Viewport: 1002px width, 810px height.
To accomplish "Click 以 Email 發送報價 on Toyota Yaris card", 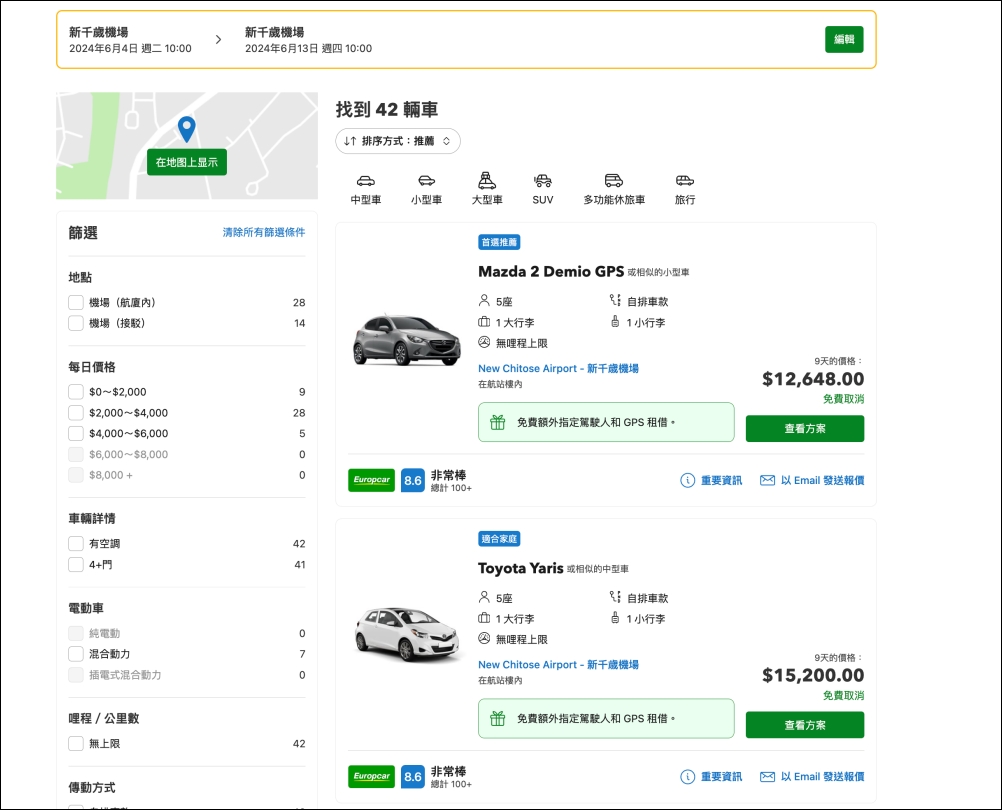I will (822, 777).
